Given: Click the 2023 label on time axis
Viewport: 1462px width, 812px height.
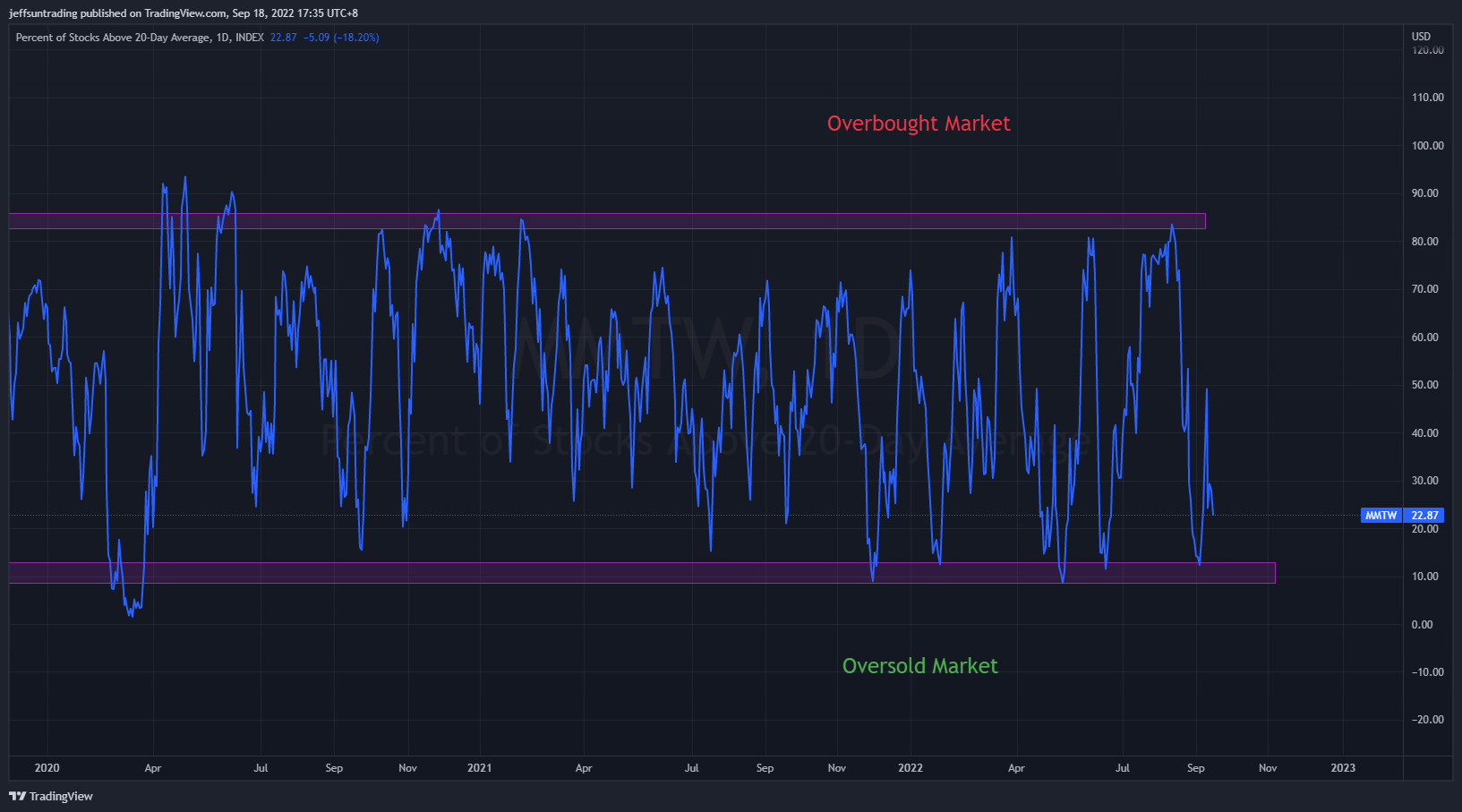Looking at the screenshot, I should (x=1343, y=768).
